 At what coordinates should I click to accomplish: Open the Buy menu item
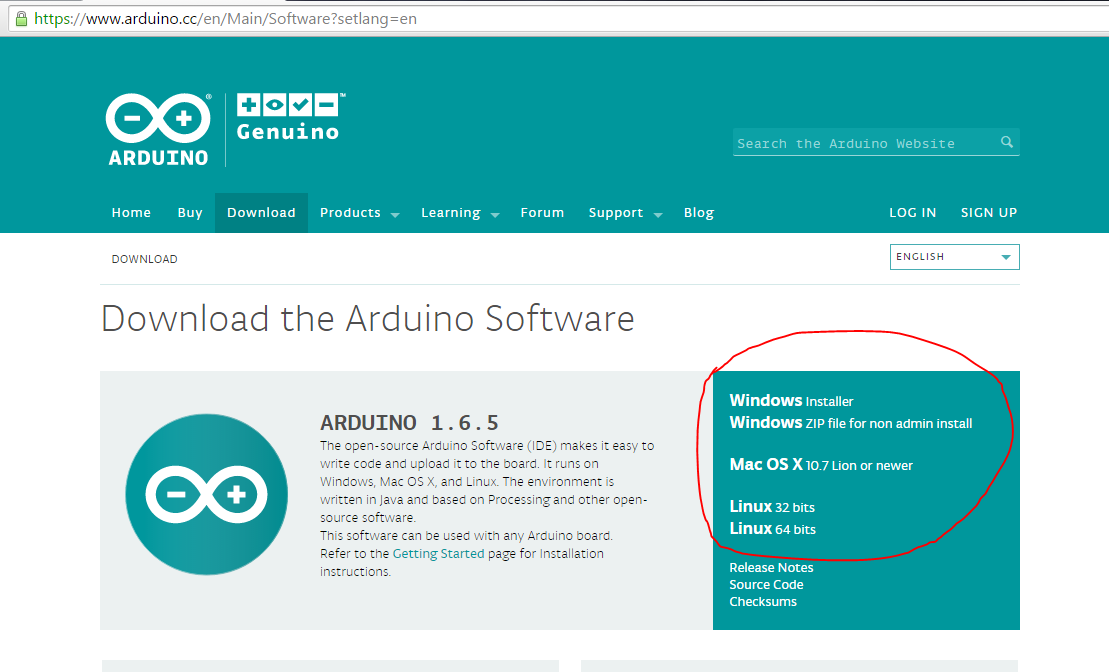tap(190, 212)
